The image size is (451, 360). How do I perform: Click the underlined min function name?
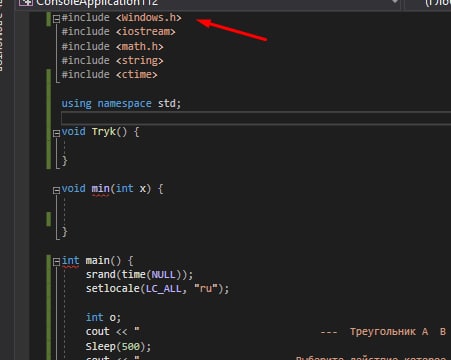pyautogui.click(x=100, y=189)
